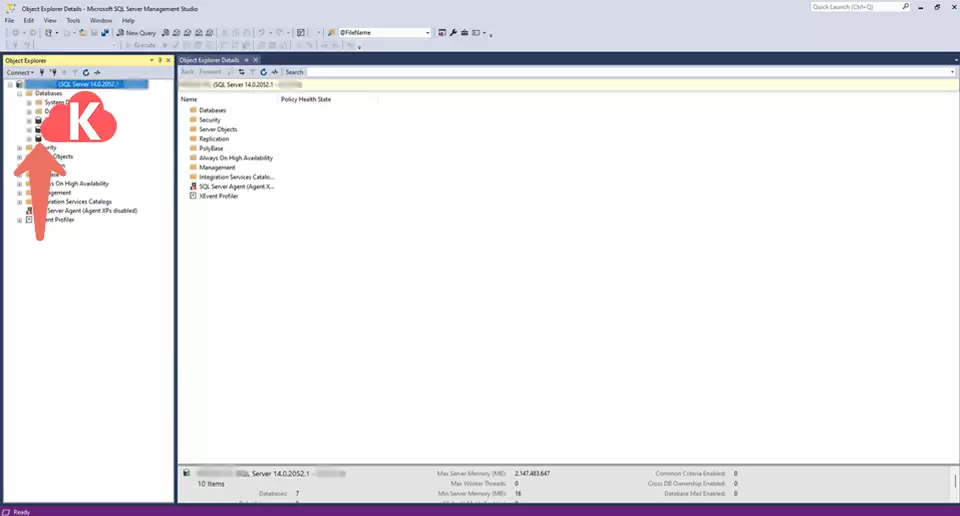The width and height of the screenshot is (960, 516).
Task: Select XEvent Profiler in the Details list
Action: point(218,196)
